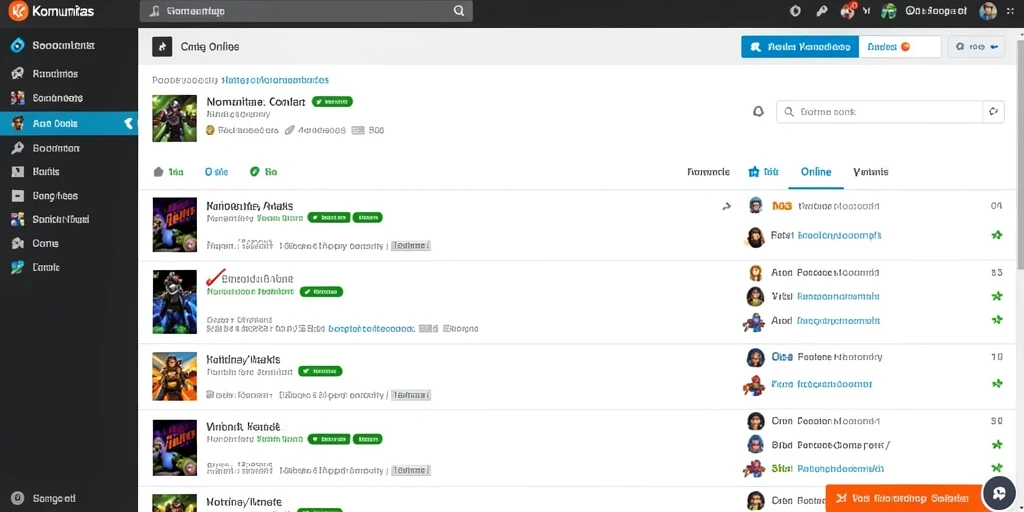Click the bell icon left of the content search box
This screenshot has height=512, width=1024.
(758, 112)
